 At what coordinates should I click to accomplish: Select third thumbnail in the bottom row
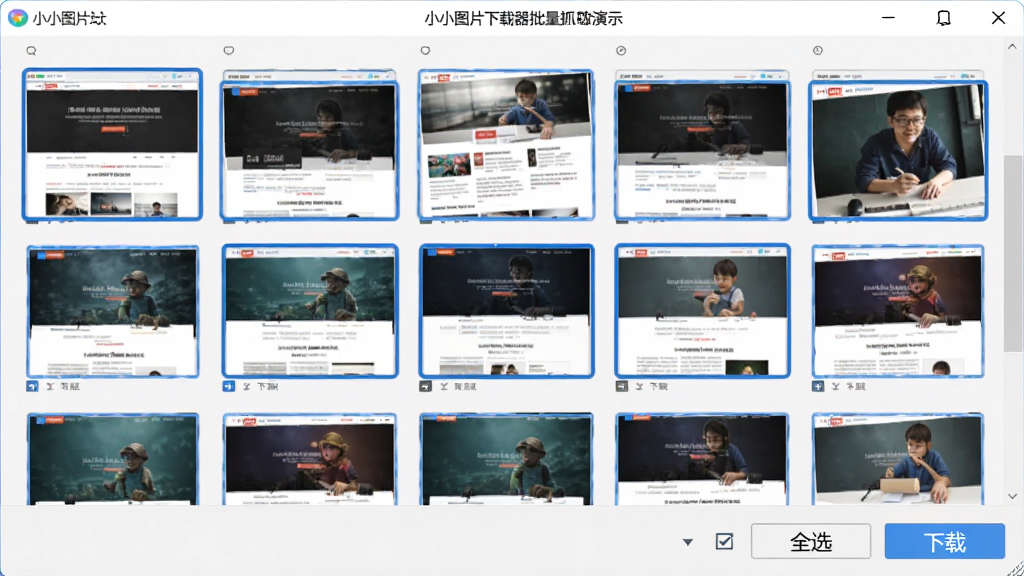point(506,459)
